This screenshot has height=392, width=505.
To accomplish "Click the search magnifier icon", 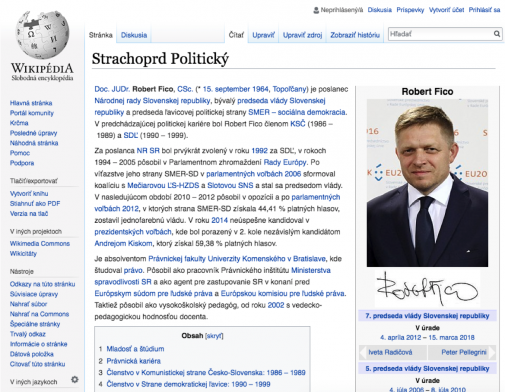I will tap(497, 34).
